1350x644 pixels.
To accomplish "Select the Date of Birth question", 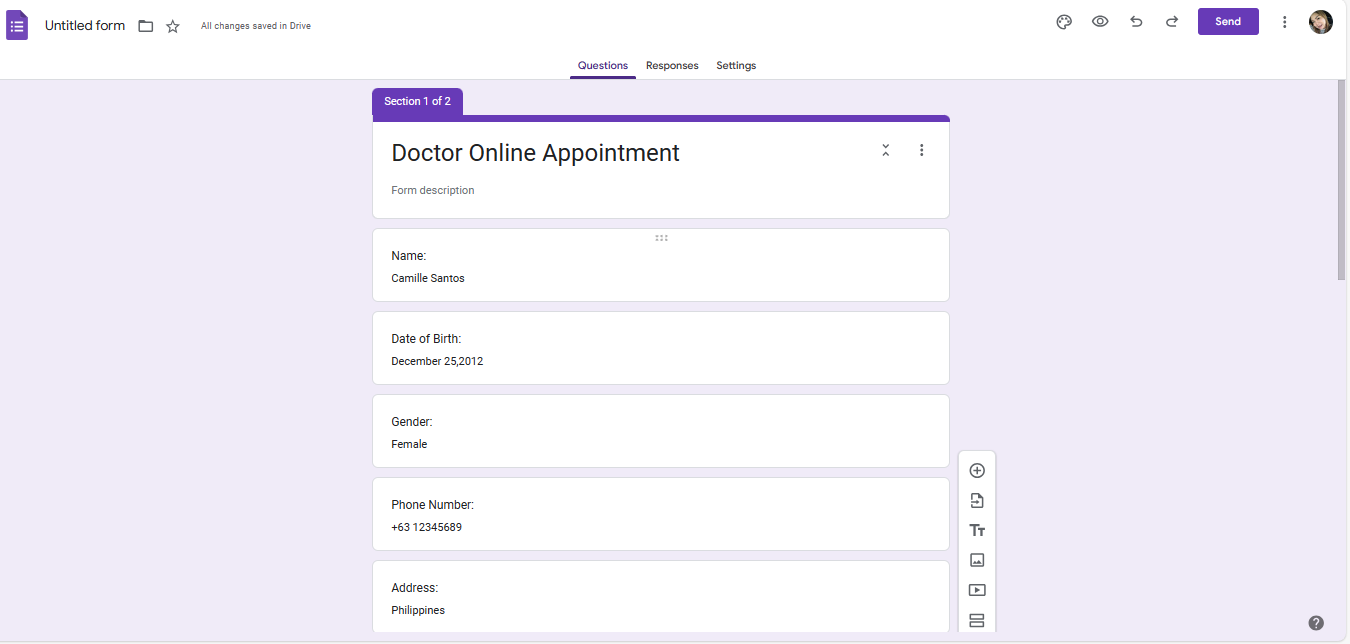I will [x=661, y=348].
